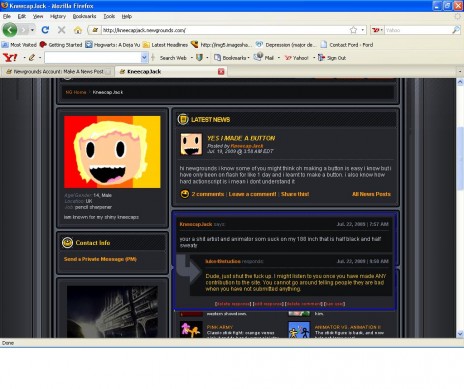Click Leave a comment! link
This screenshot has height=389, width=464.
pos(252,194)
